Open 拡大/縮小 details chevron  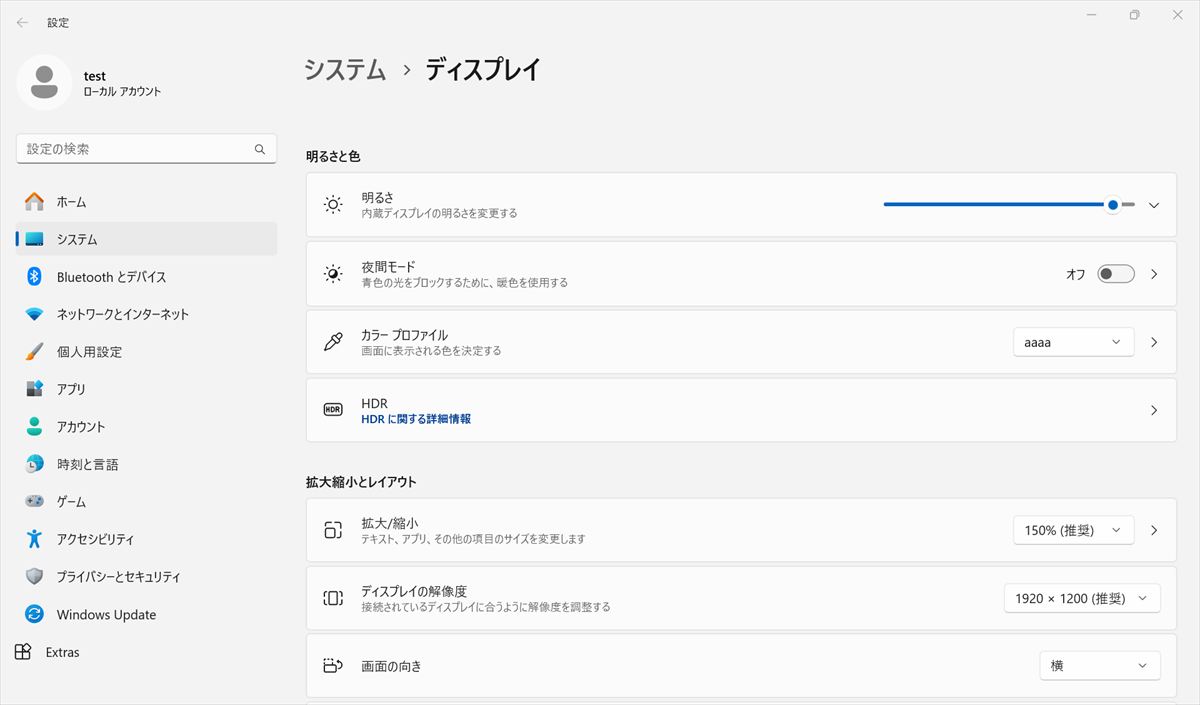1154,530
